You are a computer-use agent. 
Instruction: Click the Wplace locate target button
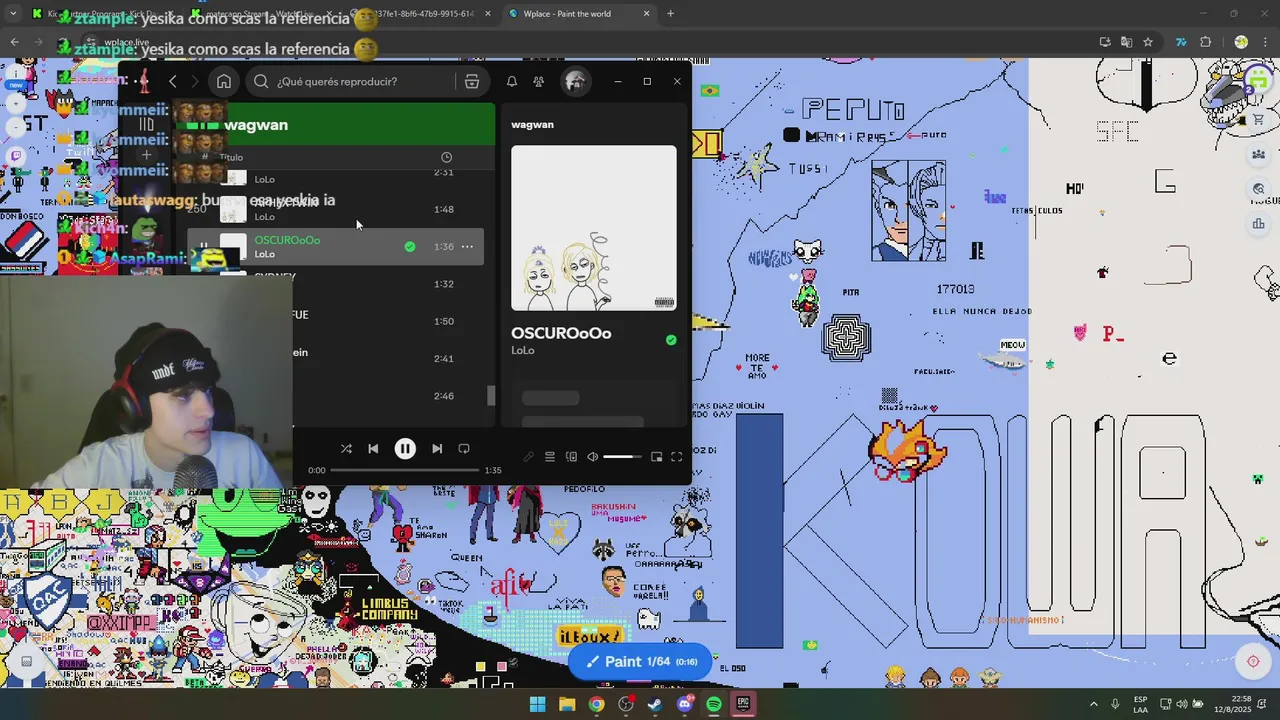[x=1253, y=661]
